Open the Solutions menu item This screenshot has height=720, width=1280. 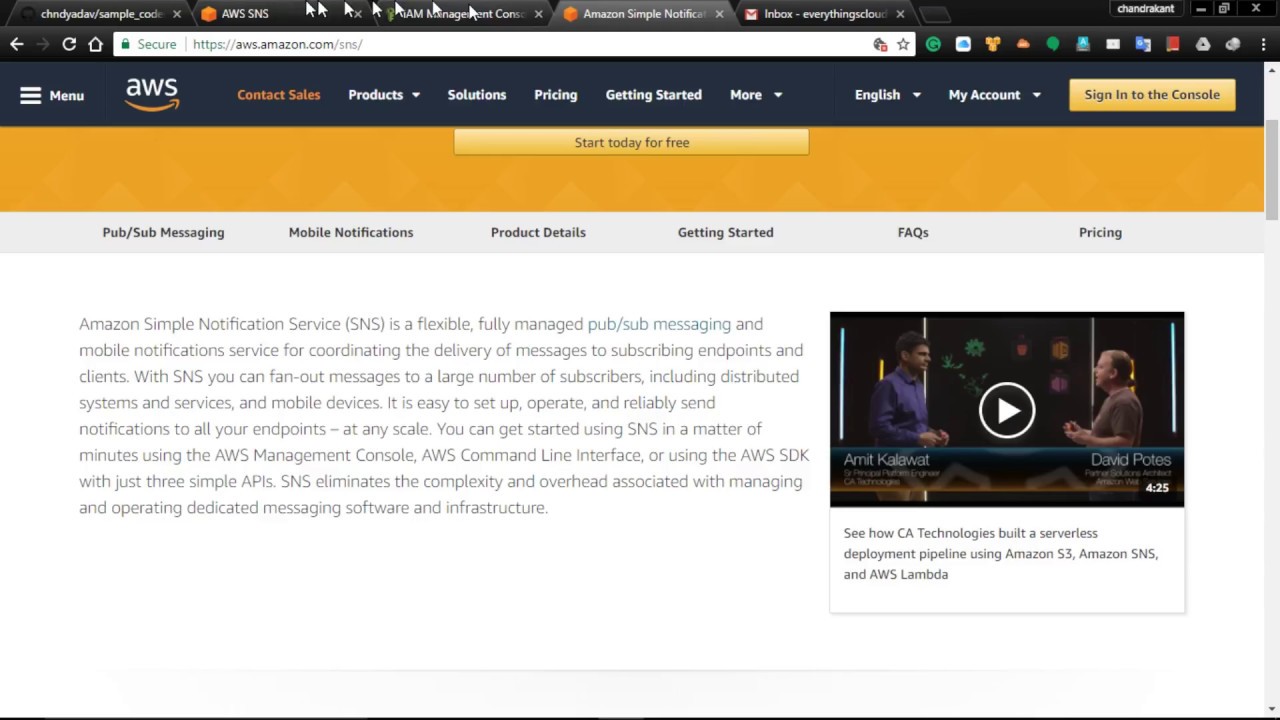click(477, 95)
